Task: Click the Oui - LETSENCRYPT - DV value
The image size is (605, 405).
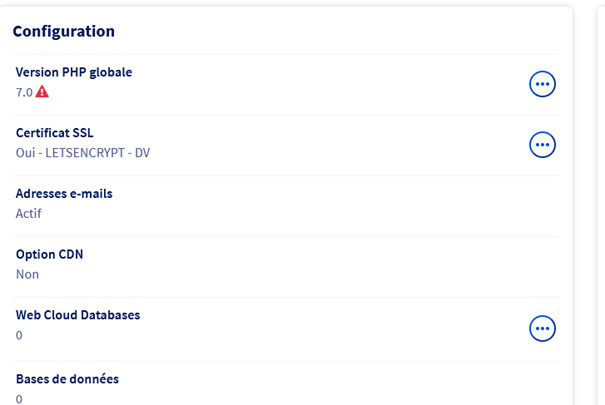Action: coord(83,153)
